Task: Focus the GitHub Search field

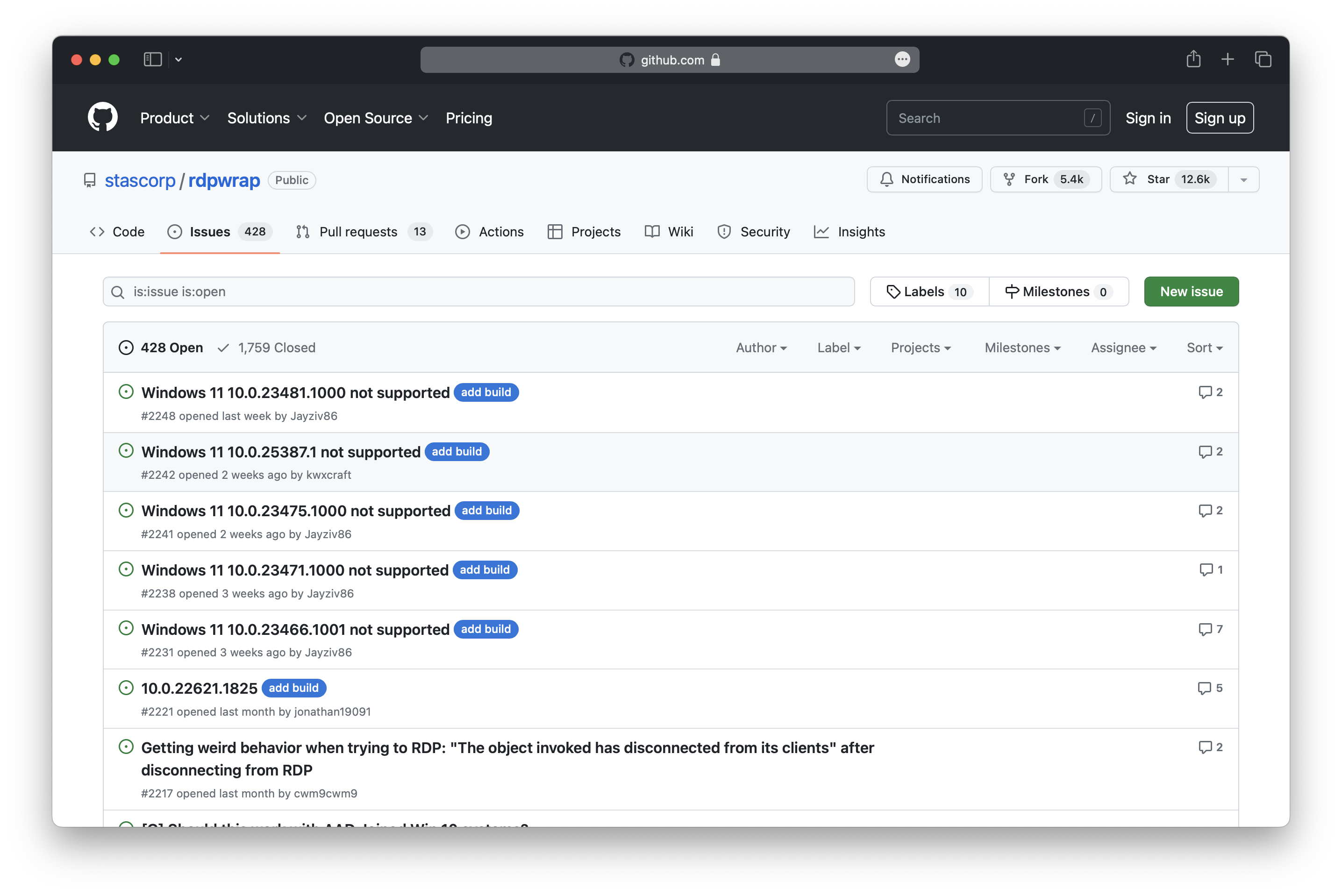Action: pyautogui.click(x=998, y=118)
